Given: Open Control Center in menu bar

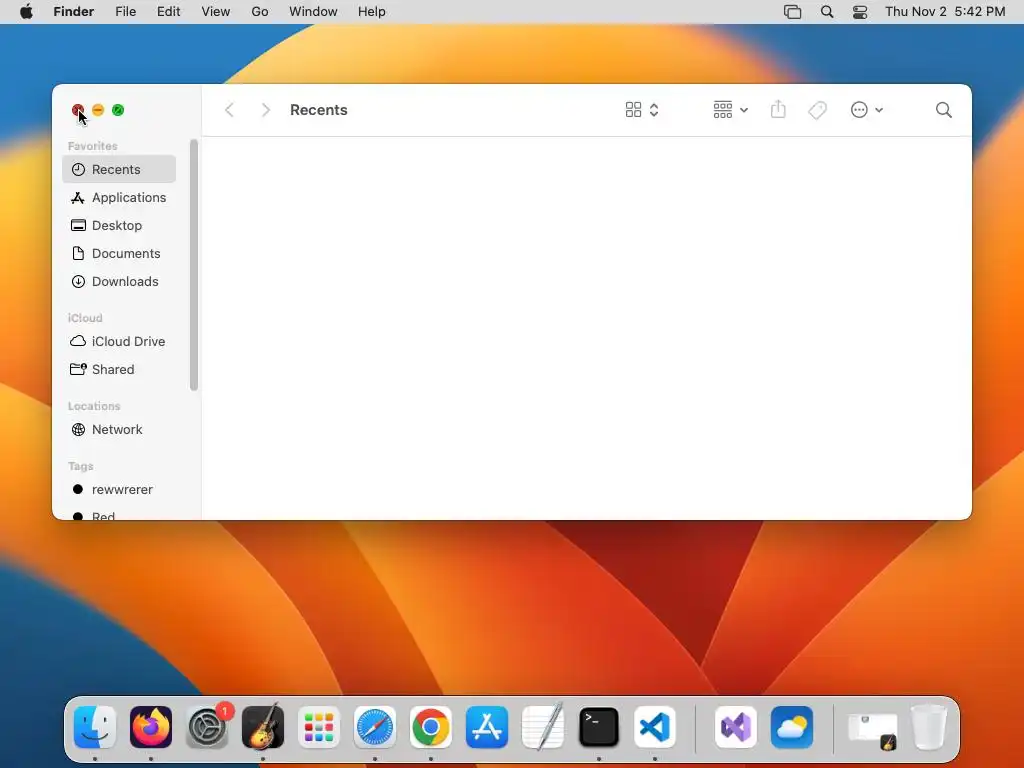Looking at the screenshot, I should (x=860, y=12).
